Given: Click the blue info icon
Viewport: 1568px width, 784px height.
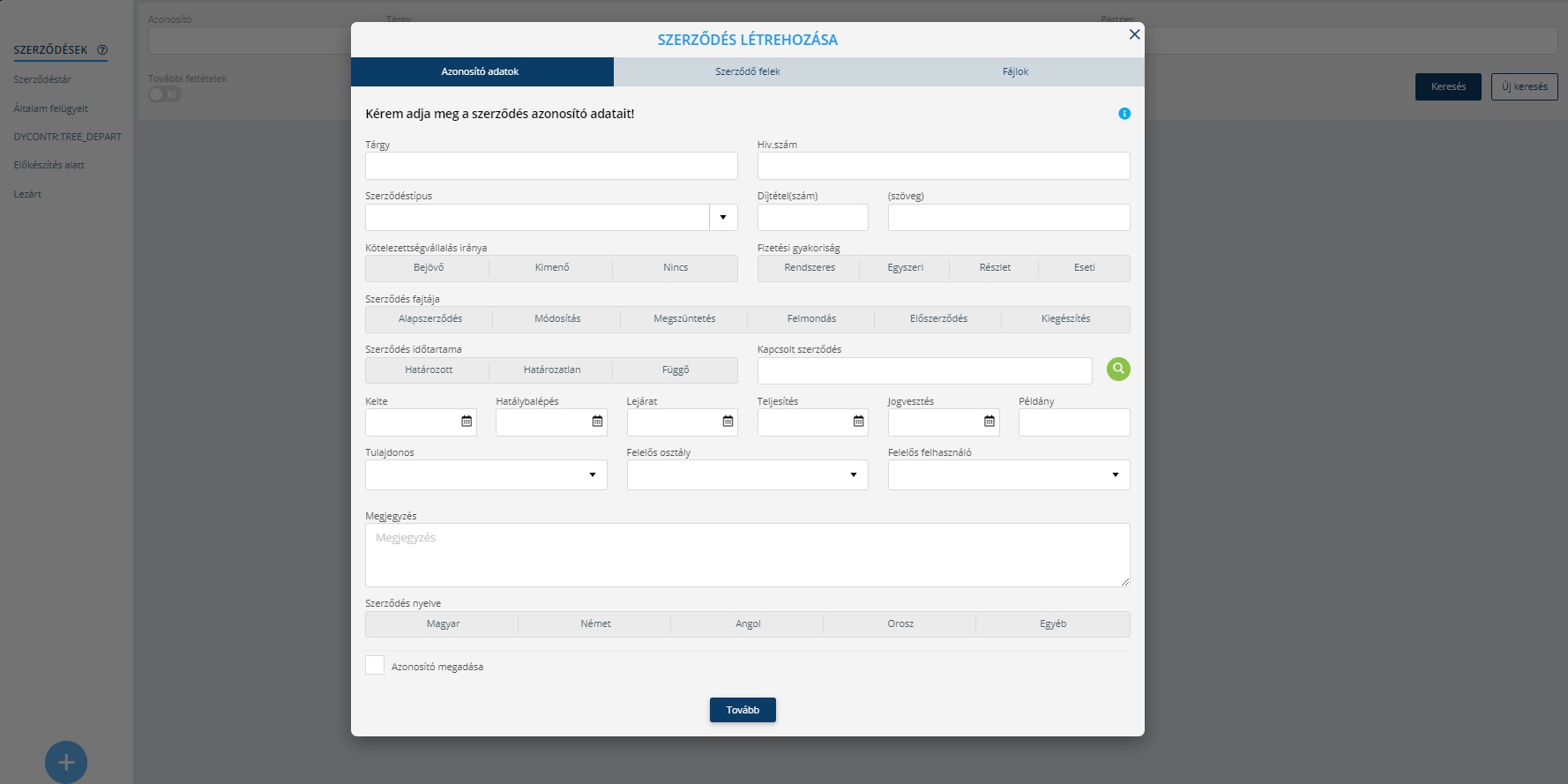Looking at the screenshot, I should click(1124, 114).
